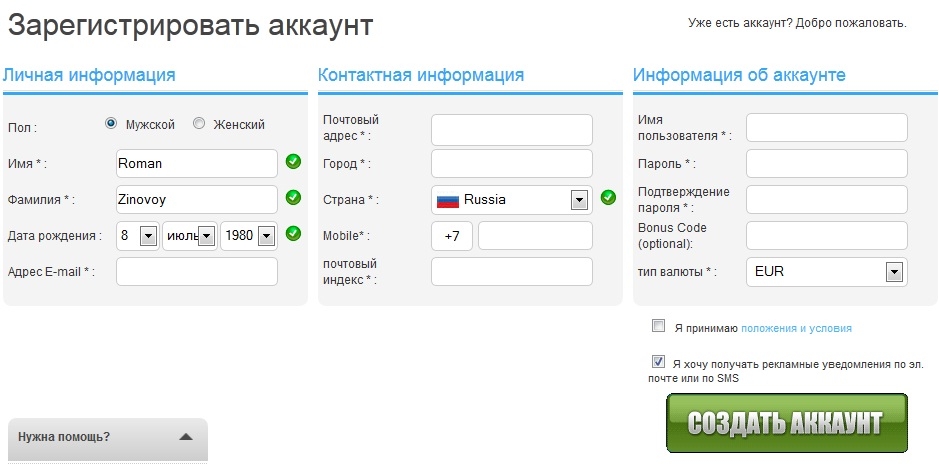Click the Имя пользователя input field
Viewport: 939px width, 474px height.
[827, 128]
